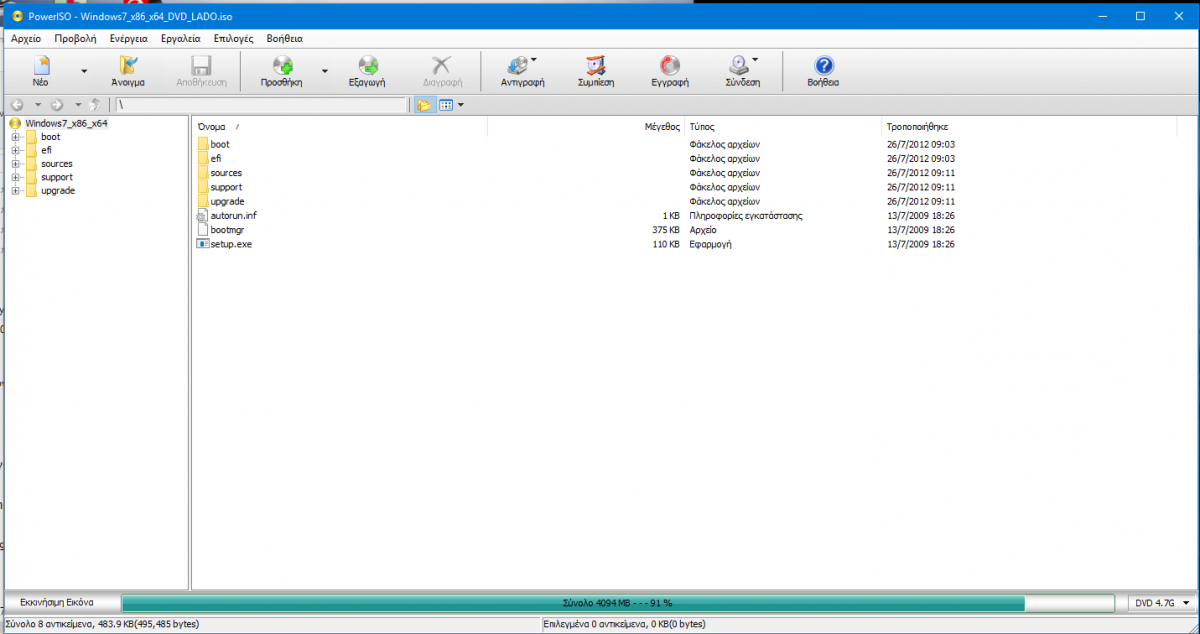Click the Σύνολο 4094 MB capacity progress bar
The width and height of the screenshot is (1200, 634).
pos(617,603)
